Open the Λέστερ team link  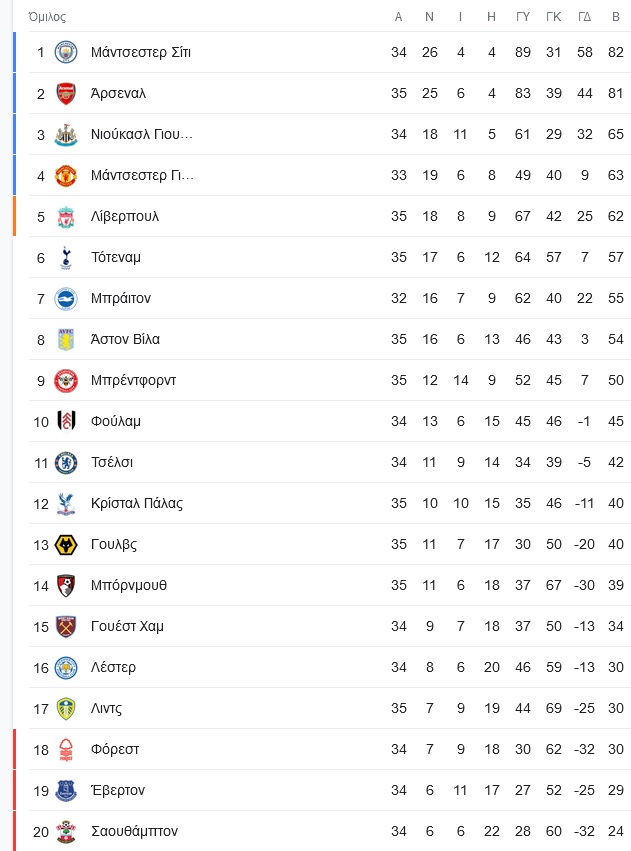tap(113, 667)
